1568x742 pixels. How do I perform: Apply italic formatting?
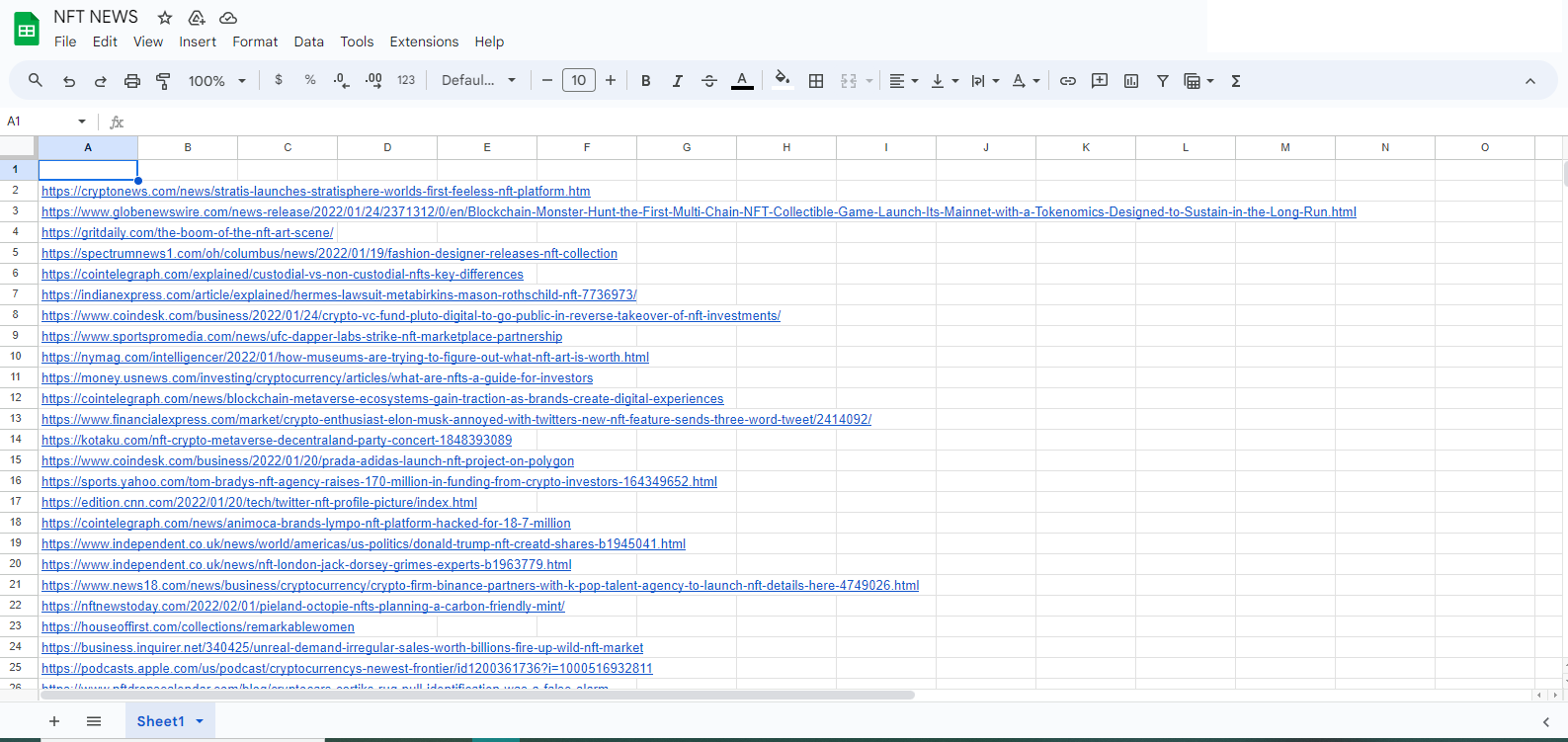pyautogui.click(x=678, y=81)
